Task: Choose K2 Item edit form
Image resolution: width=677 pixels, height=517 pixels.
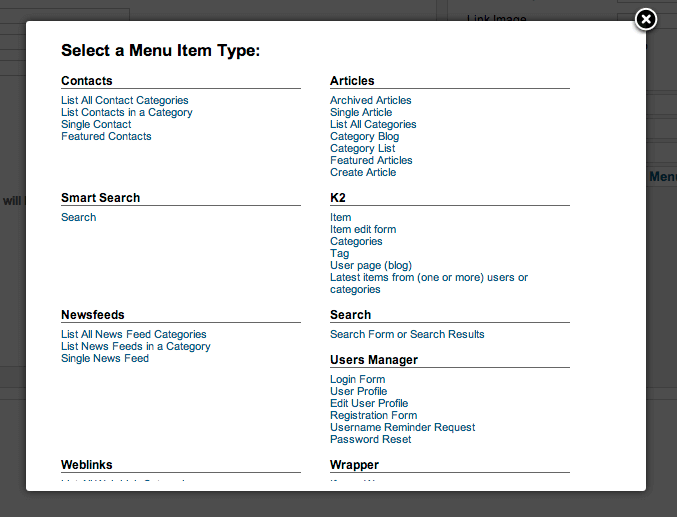Action: point(363,229)
